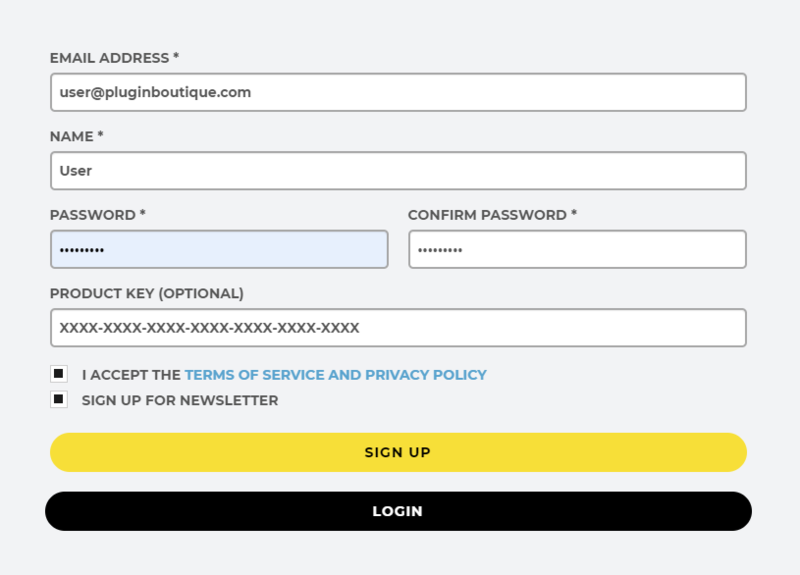The width and height of the screenshot is (800, 575).
Task: Click the asterisk beside Name label
Action: (100, 135)
